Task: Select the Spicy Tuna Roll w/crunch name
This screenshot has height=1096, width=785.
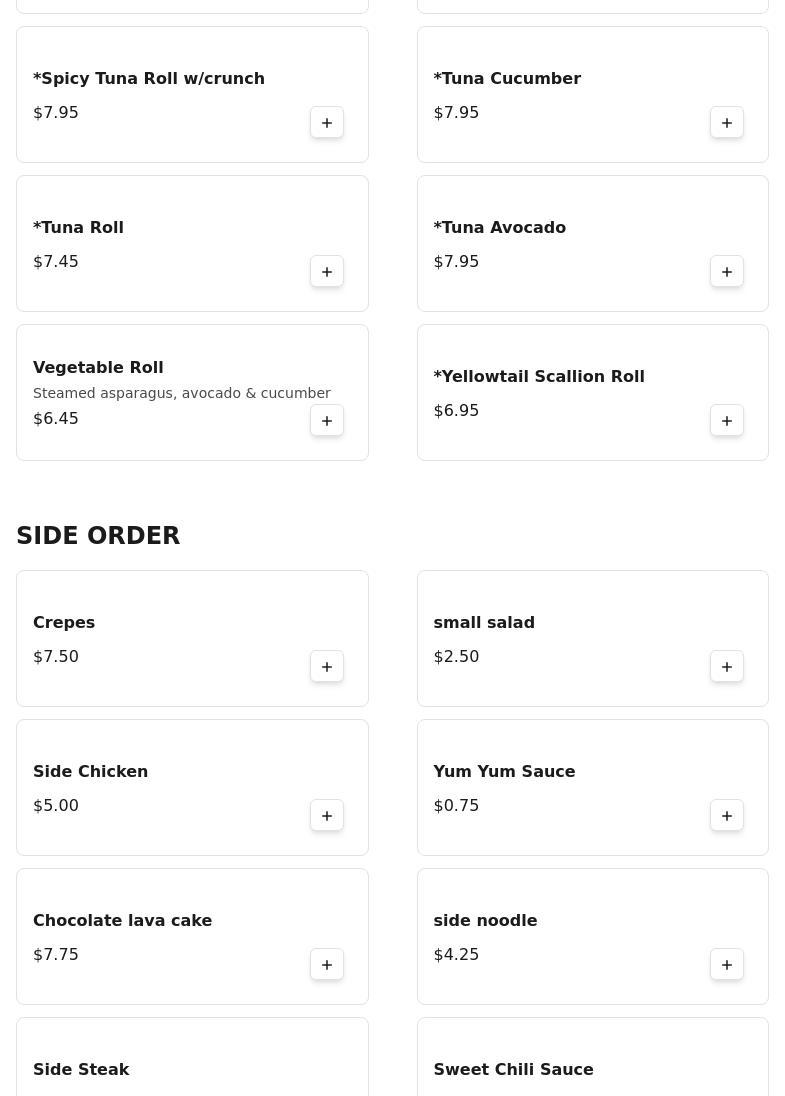Action: pos(149,79)
